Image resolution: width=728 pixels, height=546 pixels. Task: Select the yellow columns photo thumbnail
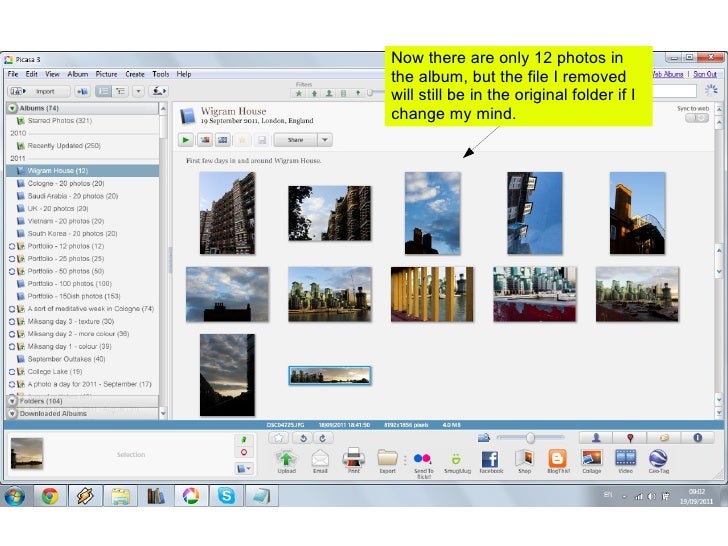(x=432, y=294)
